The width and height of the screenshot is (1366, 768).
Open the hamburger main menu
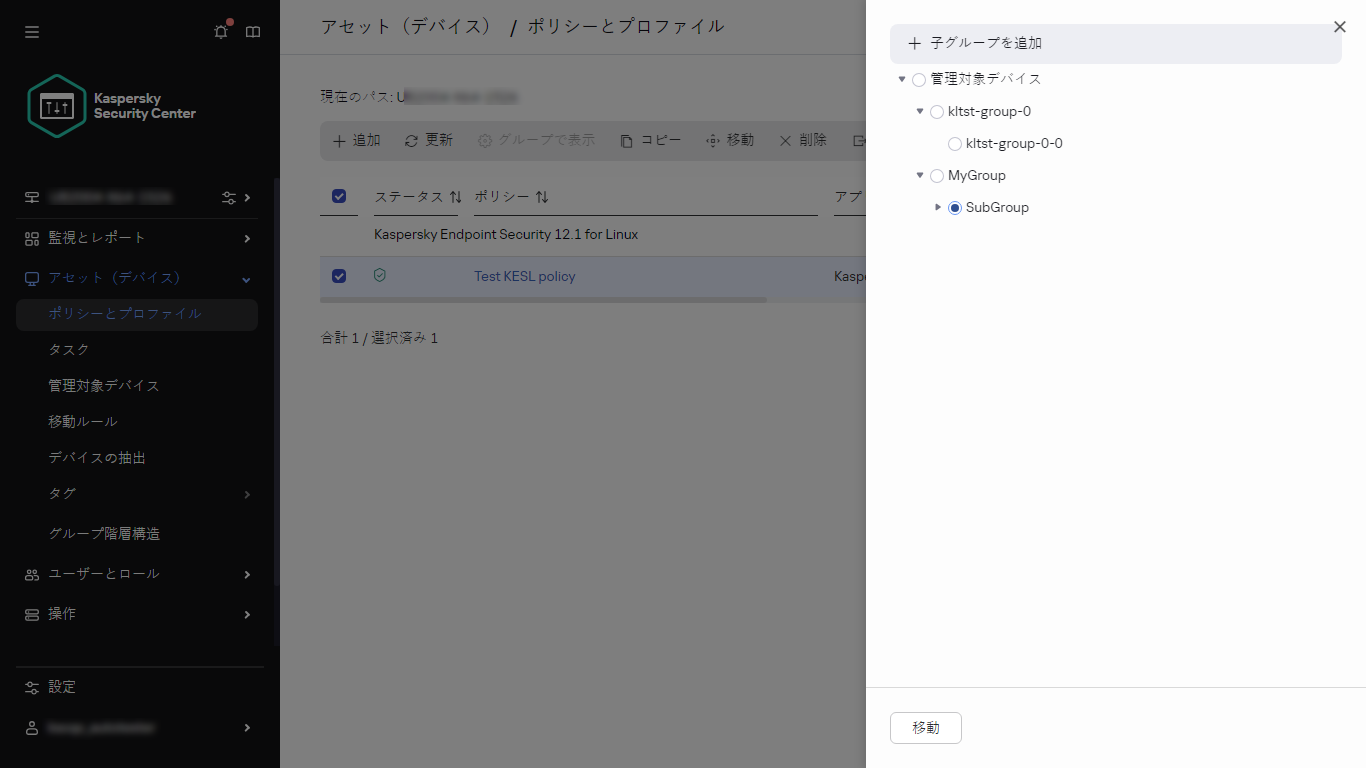(x=31, y=31)
